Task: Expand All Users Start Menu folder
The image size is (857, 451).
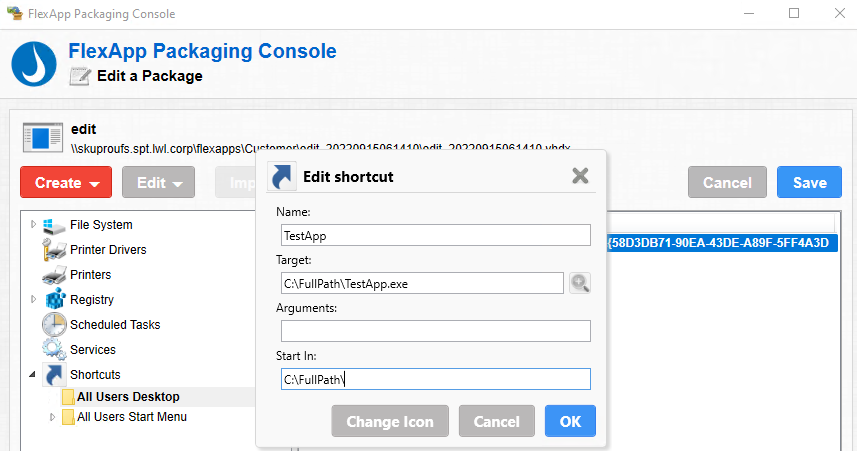Action: click(53, 417)
